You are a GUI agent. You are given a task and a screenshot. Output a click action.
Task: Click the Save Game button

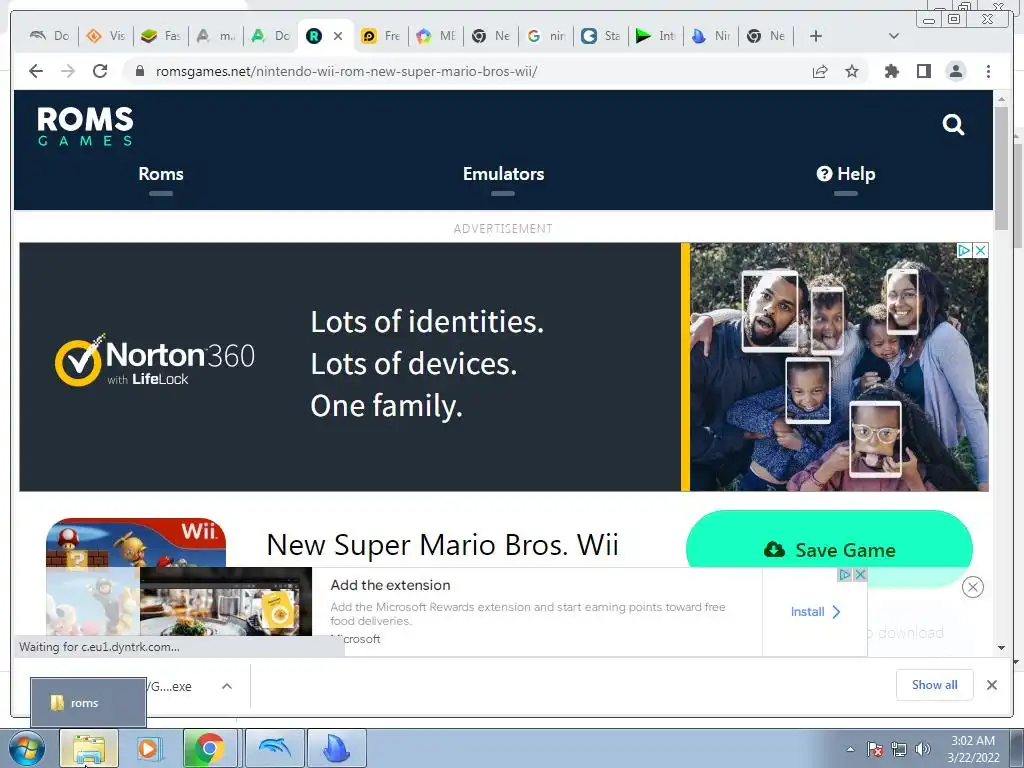click(829, 549)
